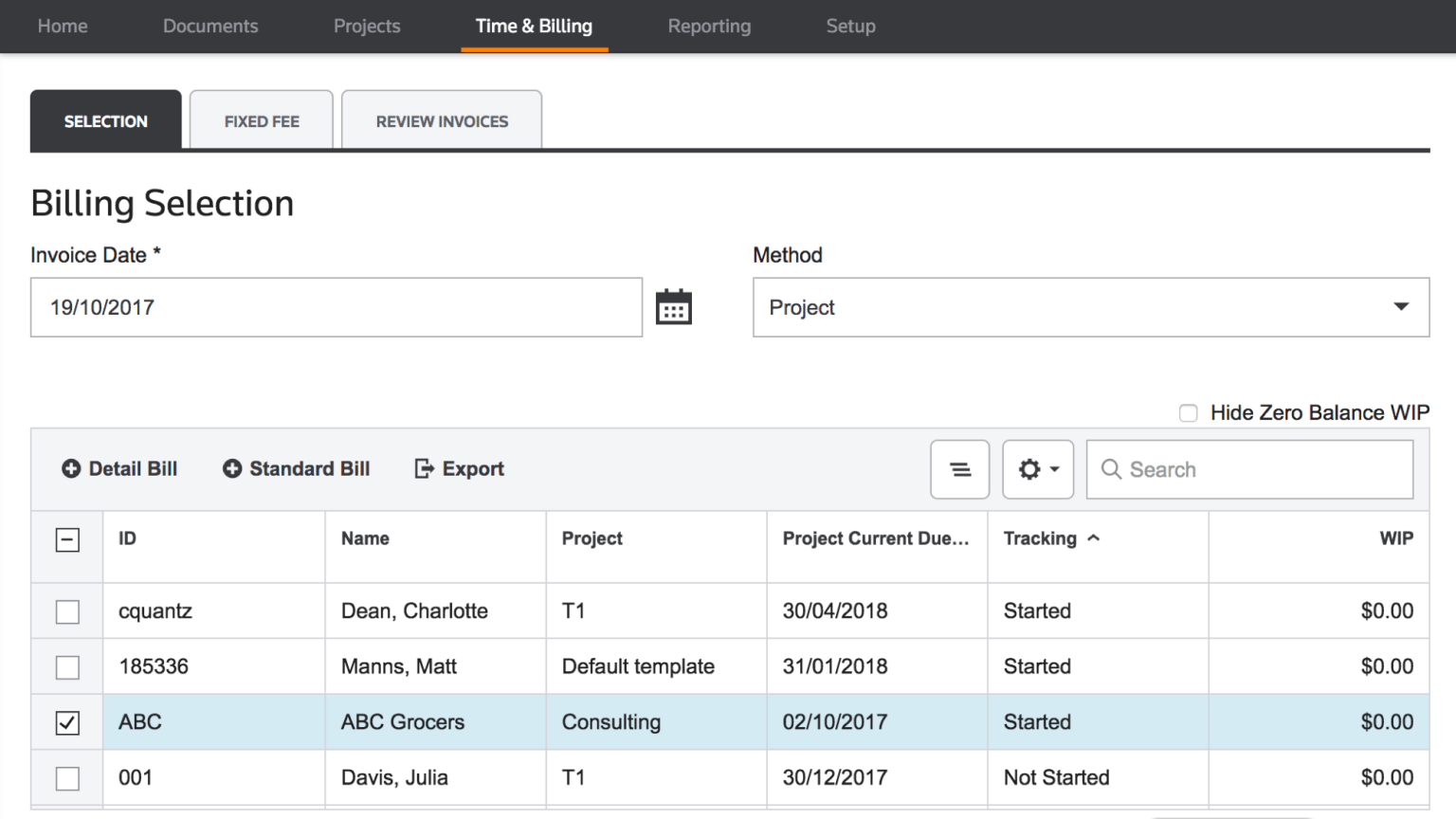Image resolution: width=1456 pixels, height=819 pixels.
Task: Click the gear settings icon above the grid
Action: [x=1030, y=469]
